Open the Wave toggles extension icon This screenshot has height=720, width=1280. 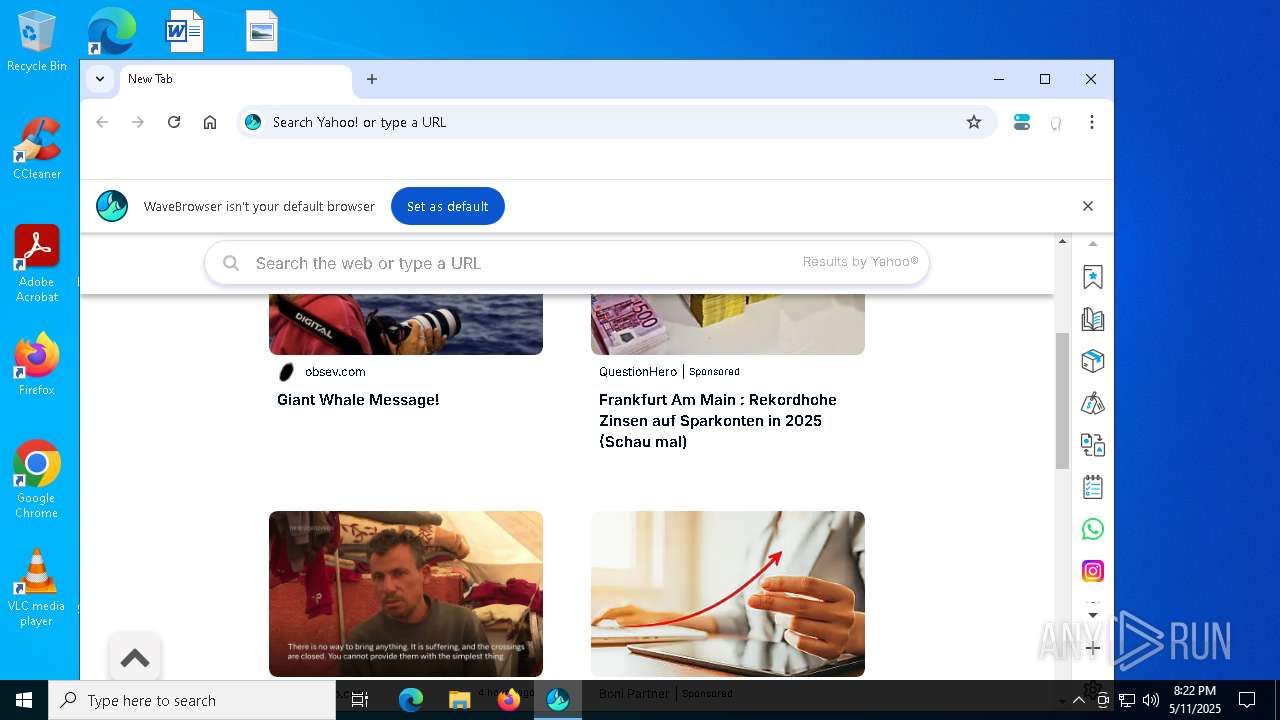pyautogui.click(x=1022, y=122)
